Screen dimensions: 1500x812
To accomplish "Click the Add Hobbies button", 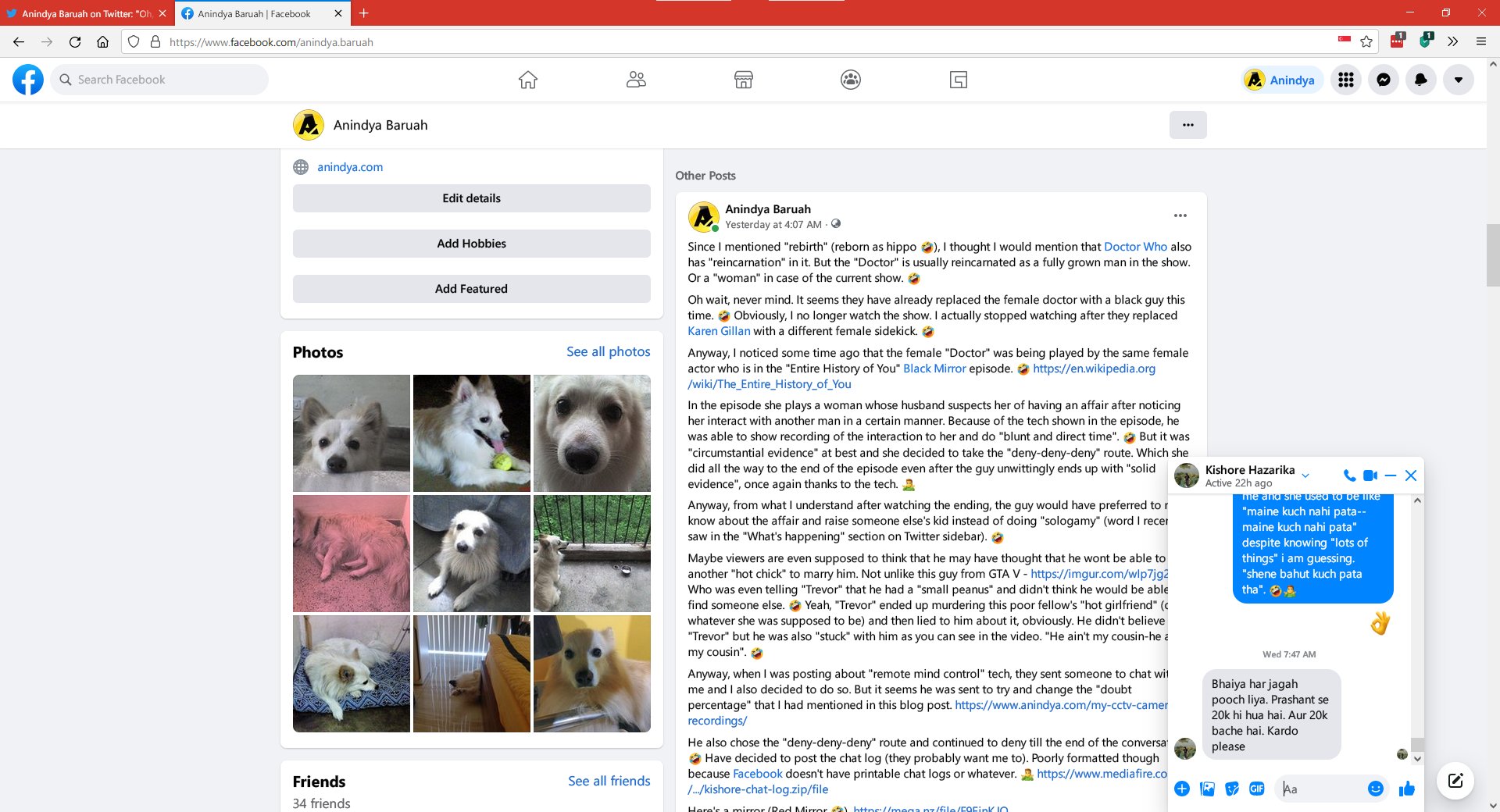I will pyautogui.click(x=472, y=244).
